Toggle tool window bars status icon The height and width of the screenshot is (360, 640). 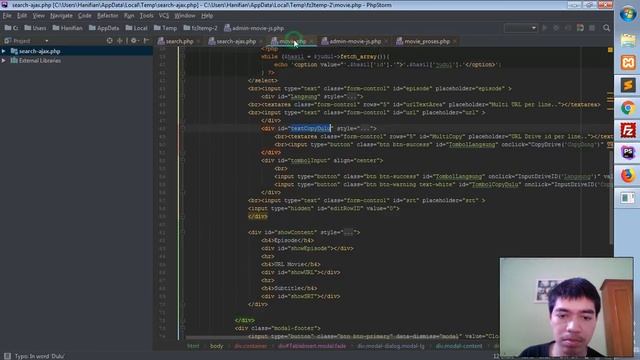[7, 356]
